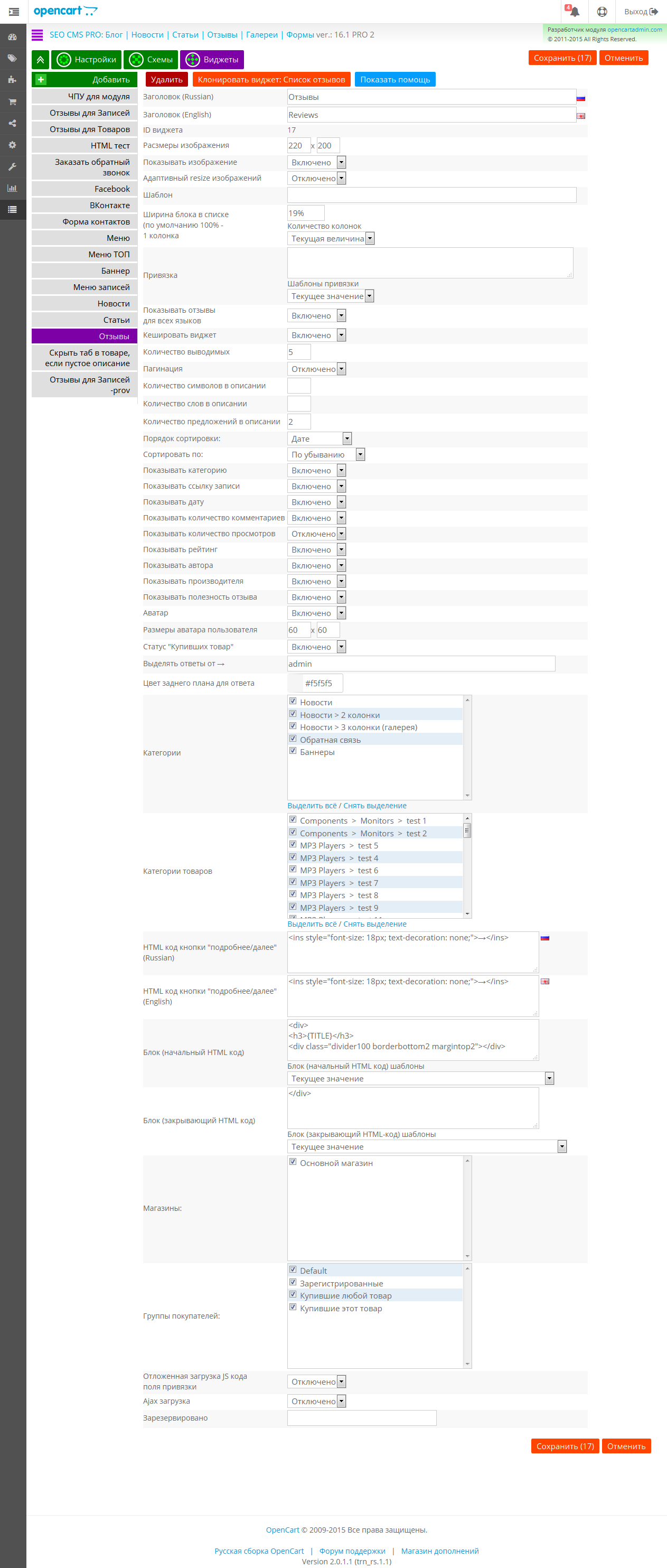
Task: Click Russian flag beside HTML button code
Action: pyautogui.click(x=544, y=938)
